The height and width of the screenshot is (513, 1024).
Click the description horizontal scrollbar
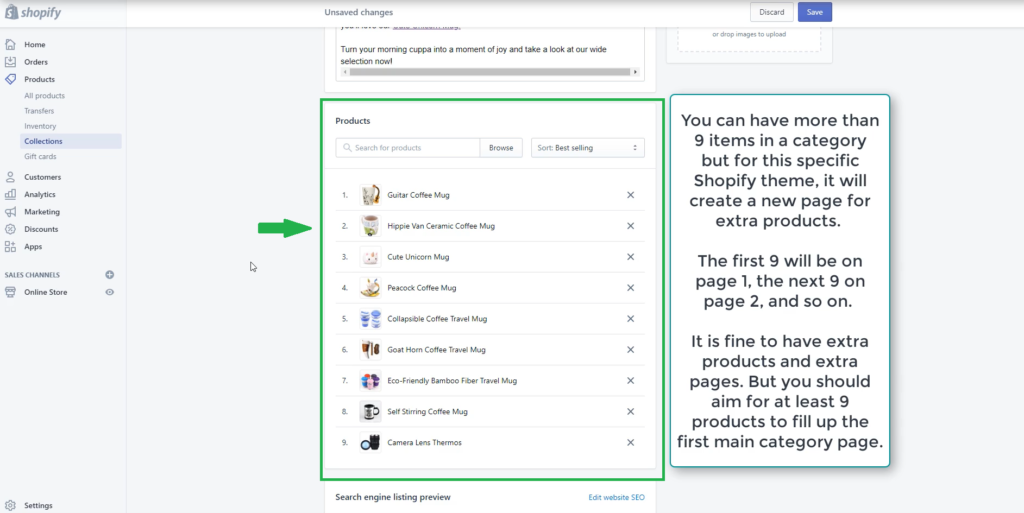[488, 72]
